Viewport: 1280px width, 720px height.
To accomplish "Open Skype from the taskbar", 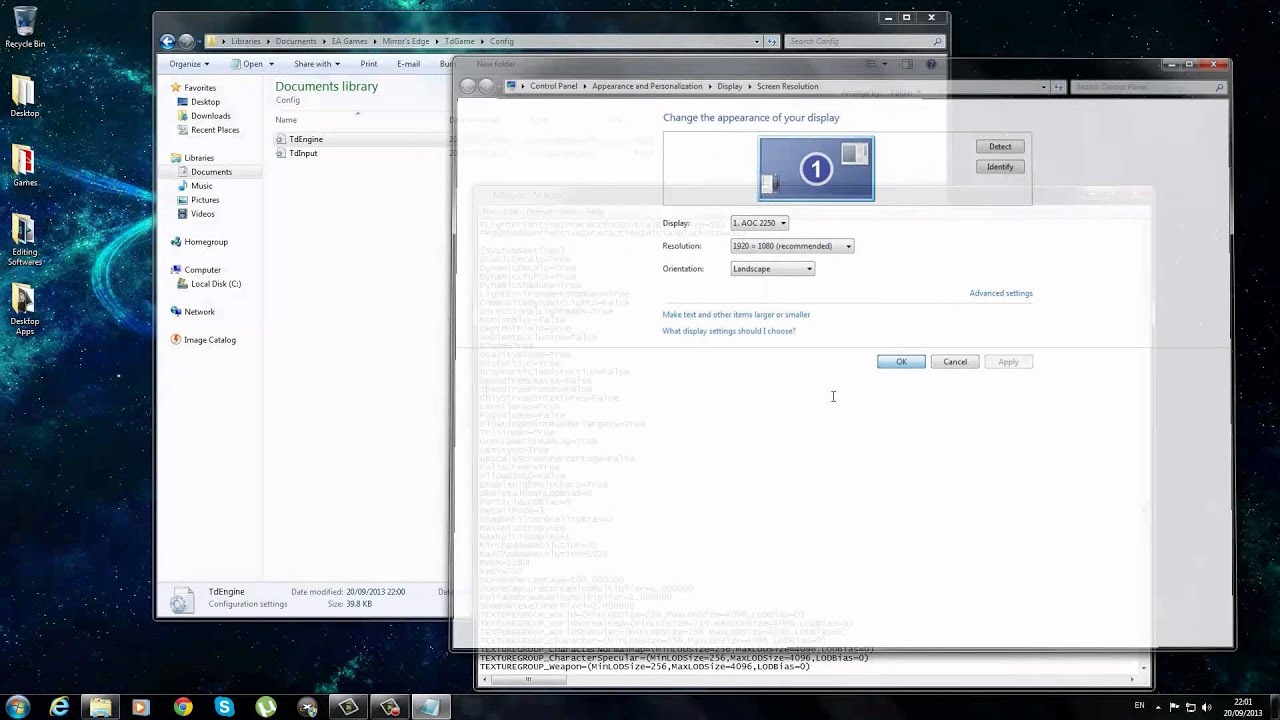I will pos(224,707).
